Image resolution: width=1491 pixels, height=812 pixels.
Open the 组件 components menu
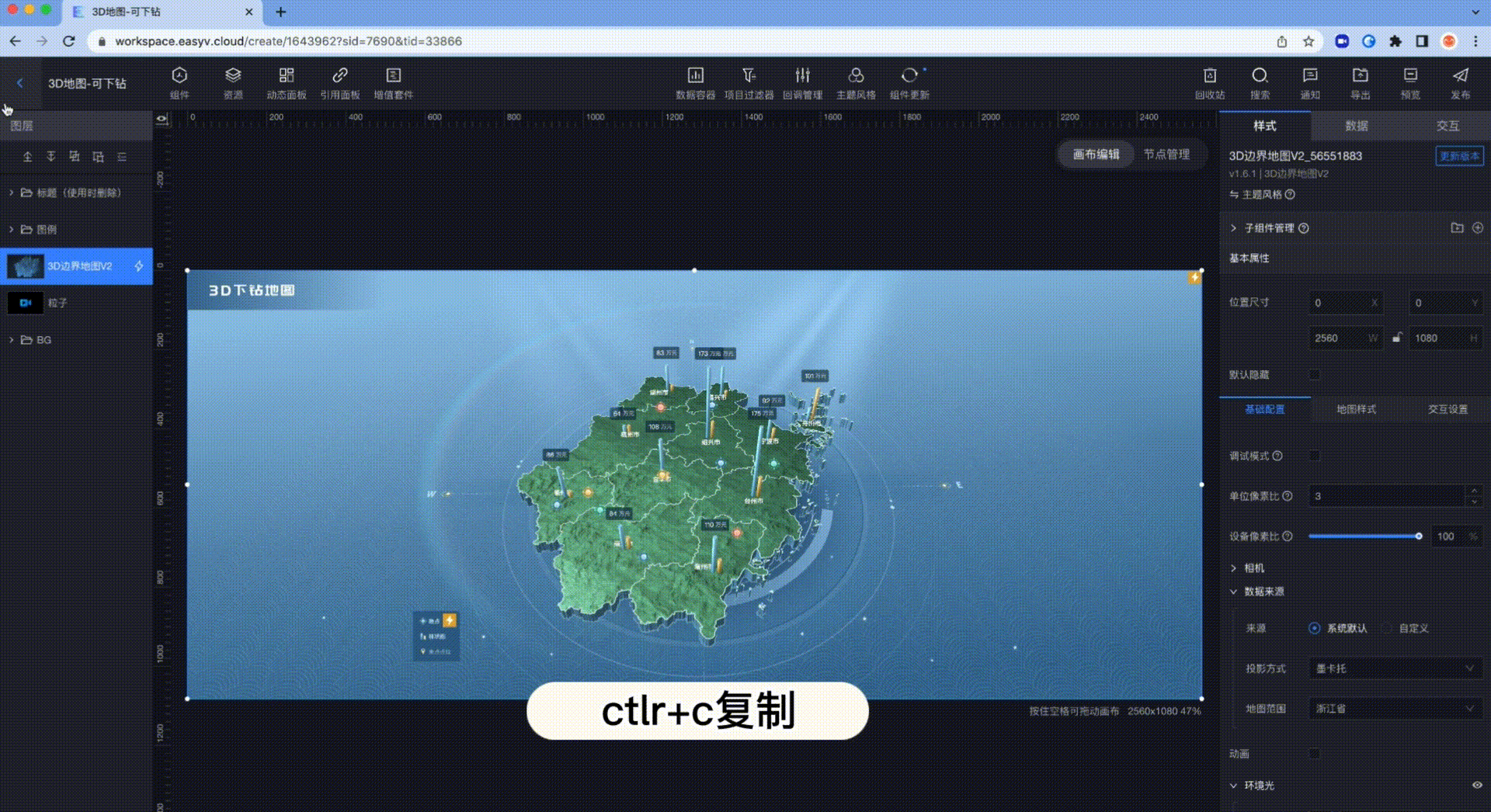[179, 82]
